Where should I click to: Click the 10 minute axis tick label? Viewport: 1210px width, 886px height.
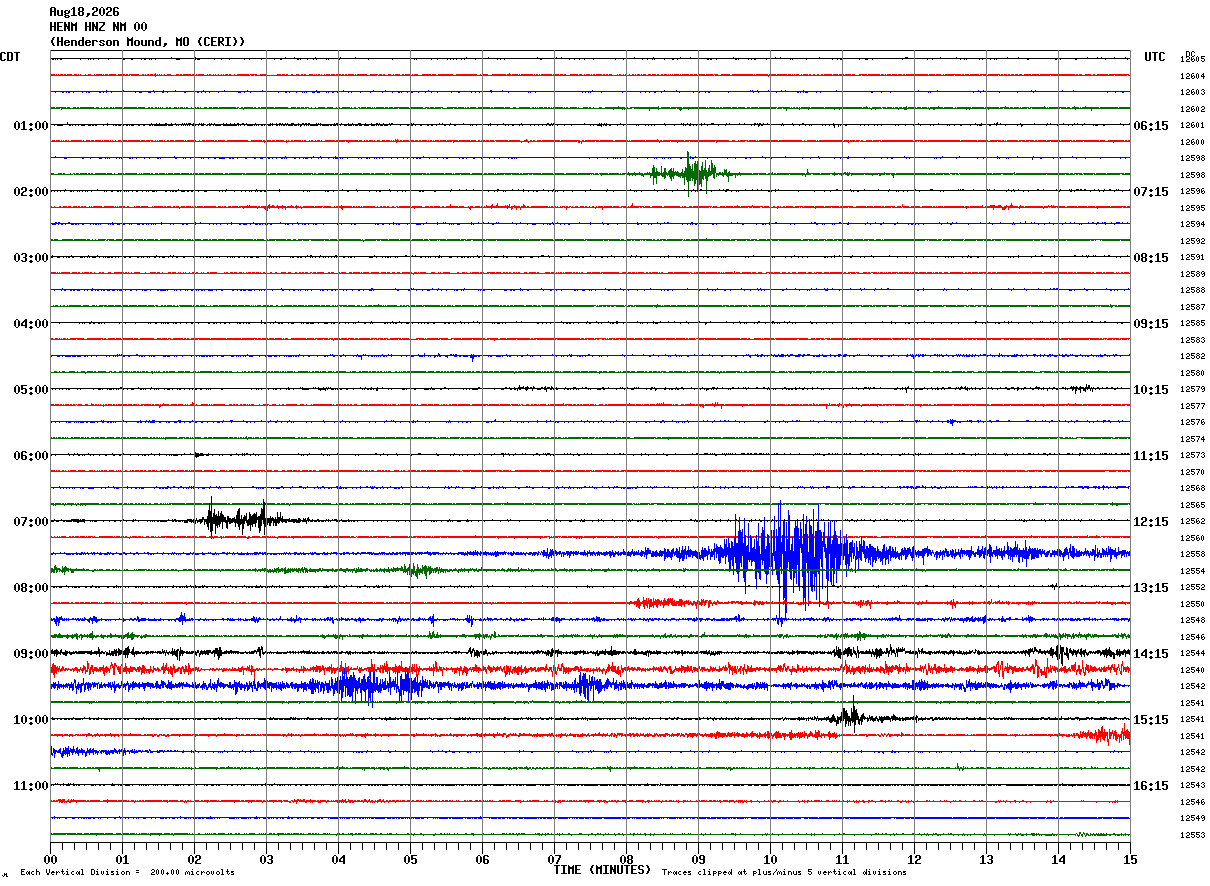pyautogui.click(x=770, y=860)
